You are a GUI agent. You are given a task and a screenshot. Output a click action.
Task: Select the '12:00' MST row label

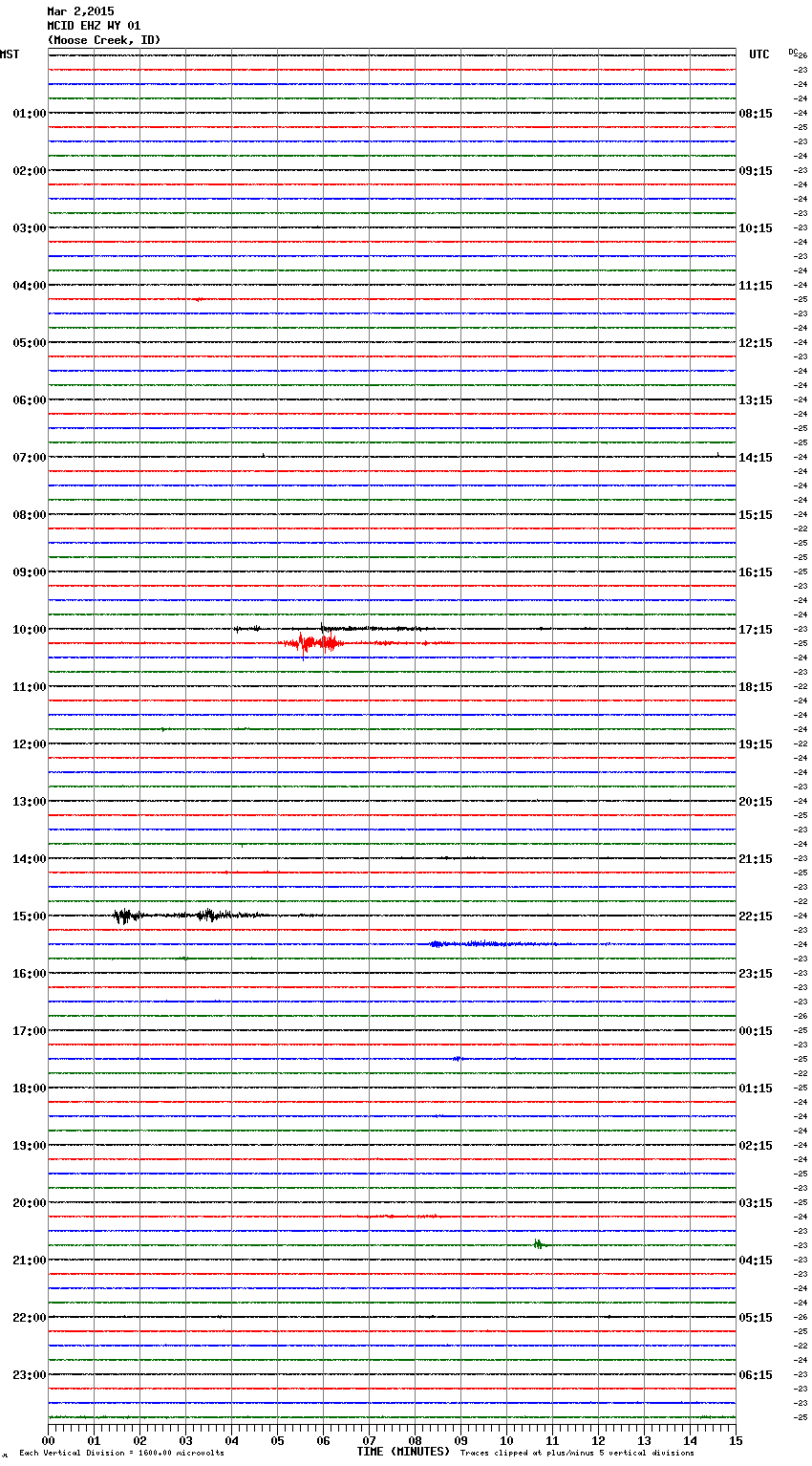click(x=30, y=744)
